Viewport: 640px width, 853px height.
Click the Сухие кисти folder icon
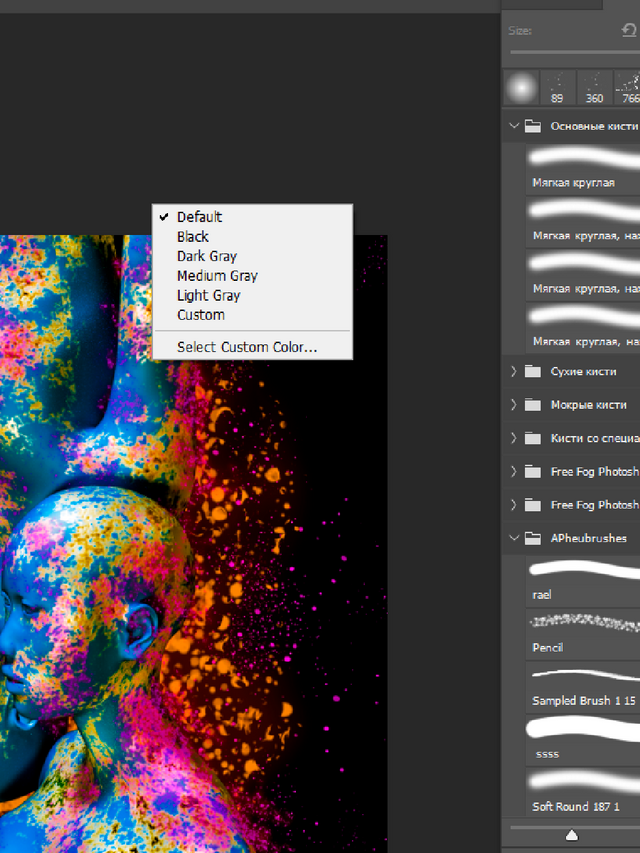click(x=533, y=372)
